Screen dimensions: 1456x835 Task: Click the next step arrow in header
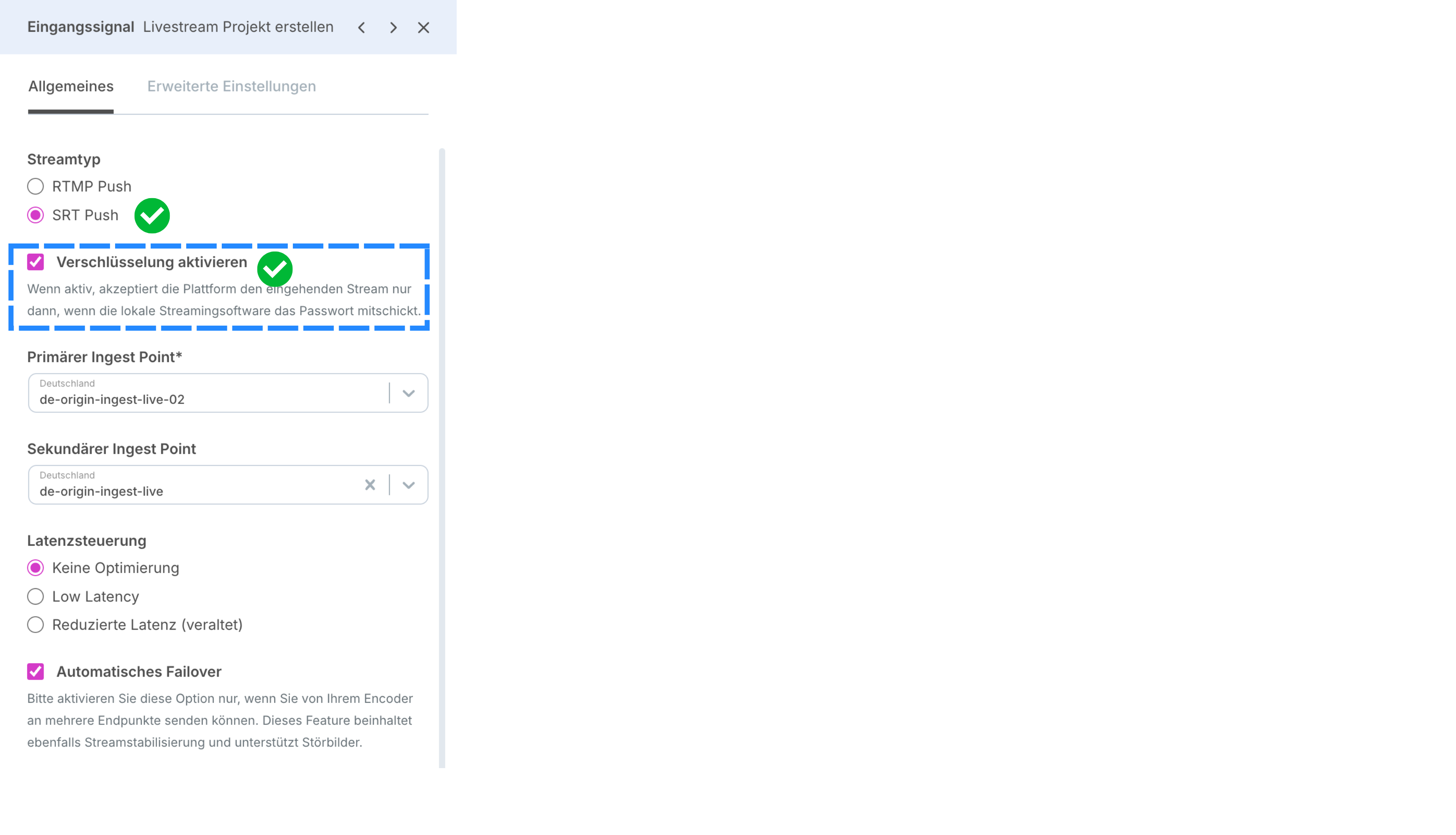click(x=393, y=28)
